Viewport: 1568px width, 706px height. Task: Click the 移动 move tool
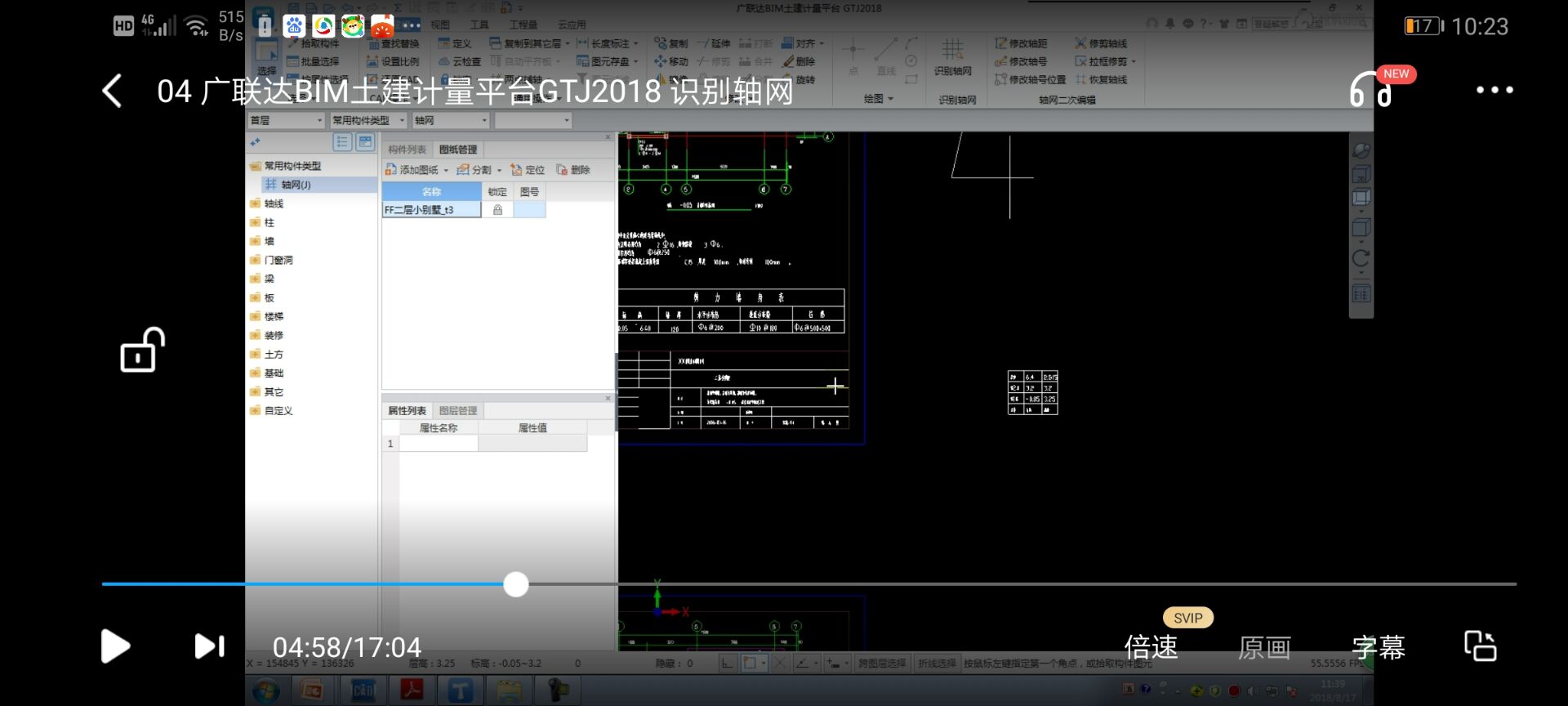coord(670,61)
